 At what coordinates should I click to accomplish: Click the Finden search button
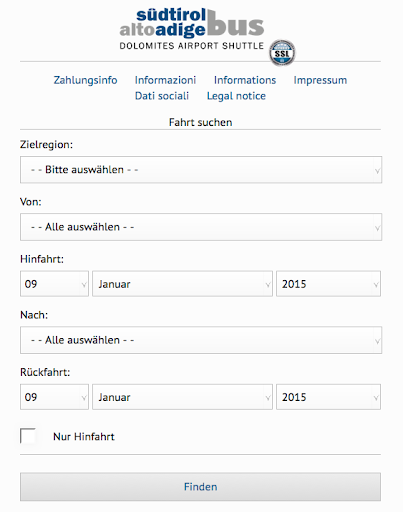coord(200,487)
